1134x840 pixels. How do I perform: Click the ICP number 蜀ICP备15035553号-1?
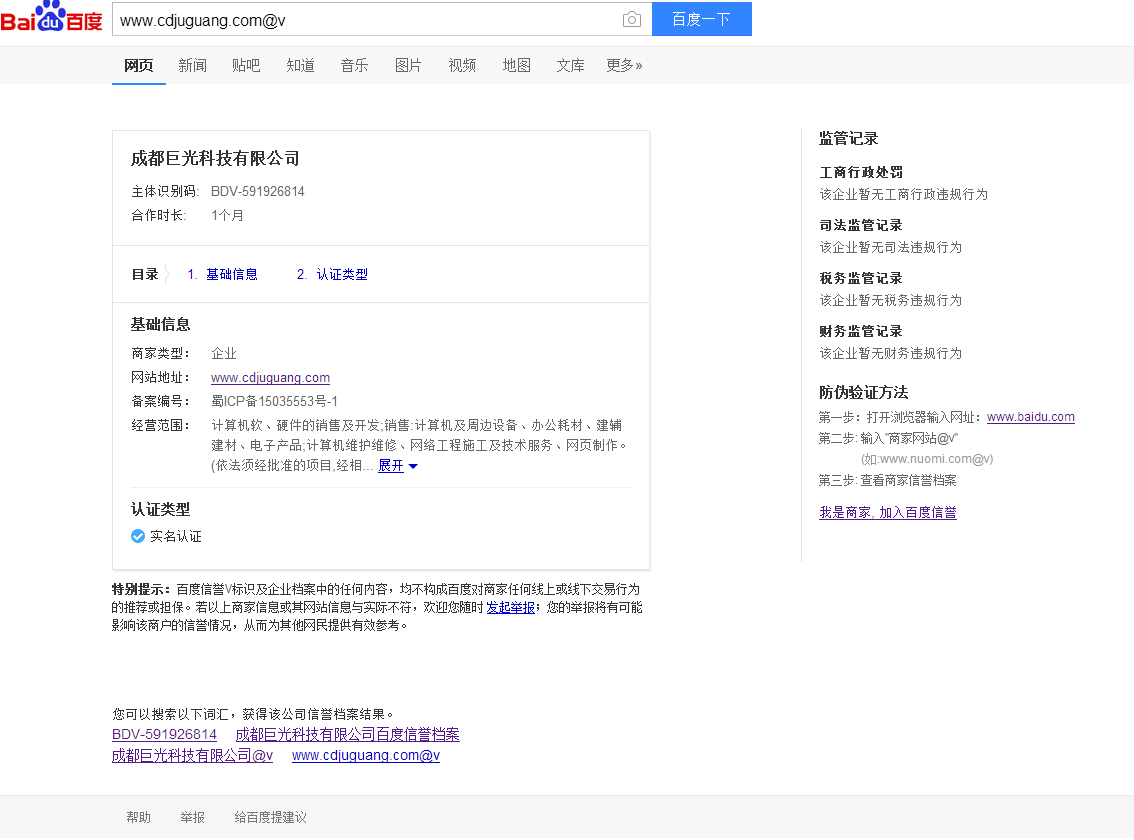274,402
